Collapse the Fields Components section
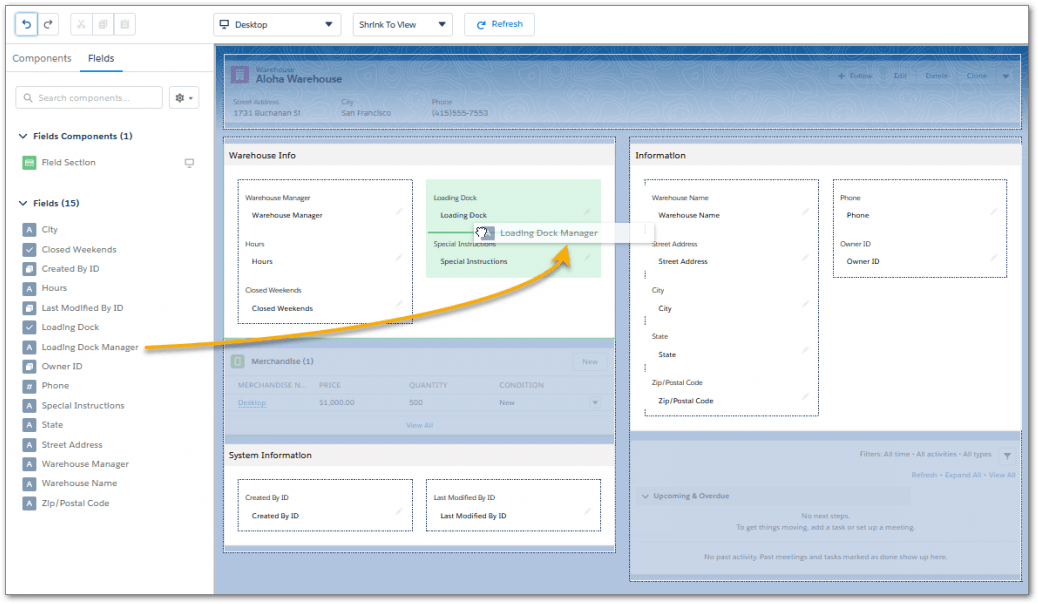Viewport: 1038px width, 604px height. (23, 136)
